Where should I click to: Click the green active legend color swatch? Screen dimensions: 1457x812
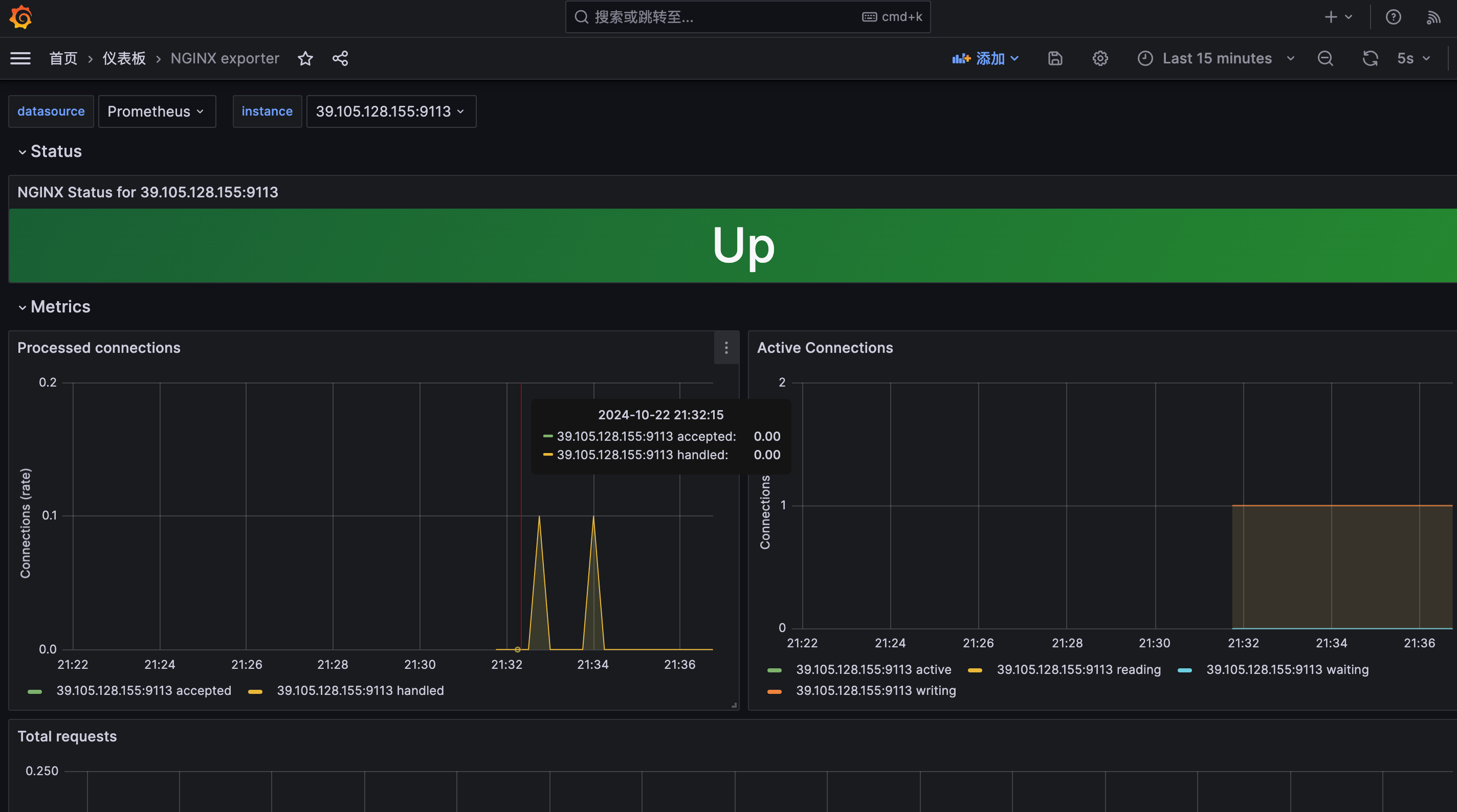(775, 670)
